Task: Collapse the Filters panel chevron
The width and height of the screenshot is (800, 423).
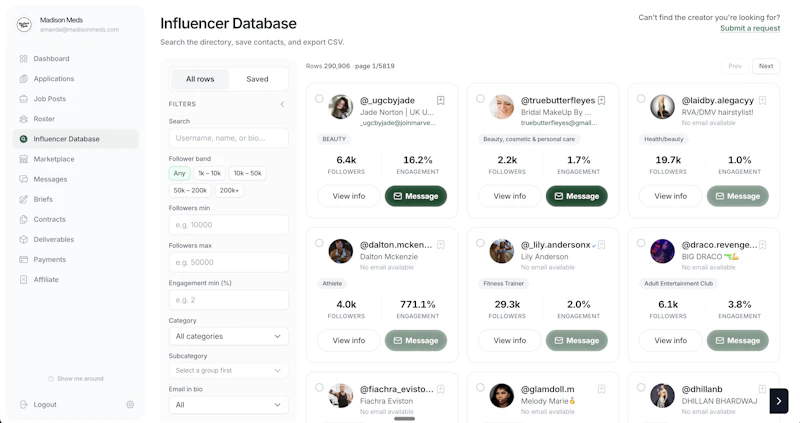Action: [x=282, y=104]
